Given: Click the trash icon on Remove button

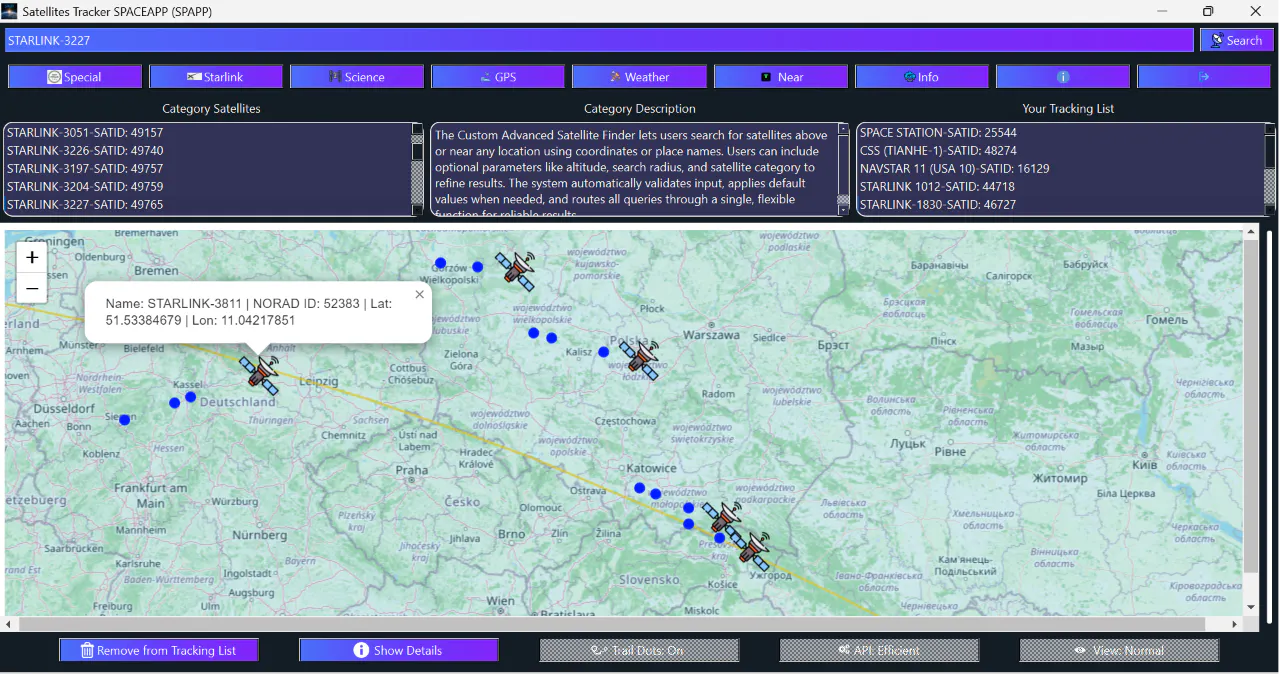Looking at the screenshot, I should [x=87, y=650].
